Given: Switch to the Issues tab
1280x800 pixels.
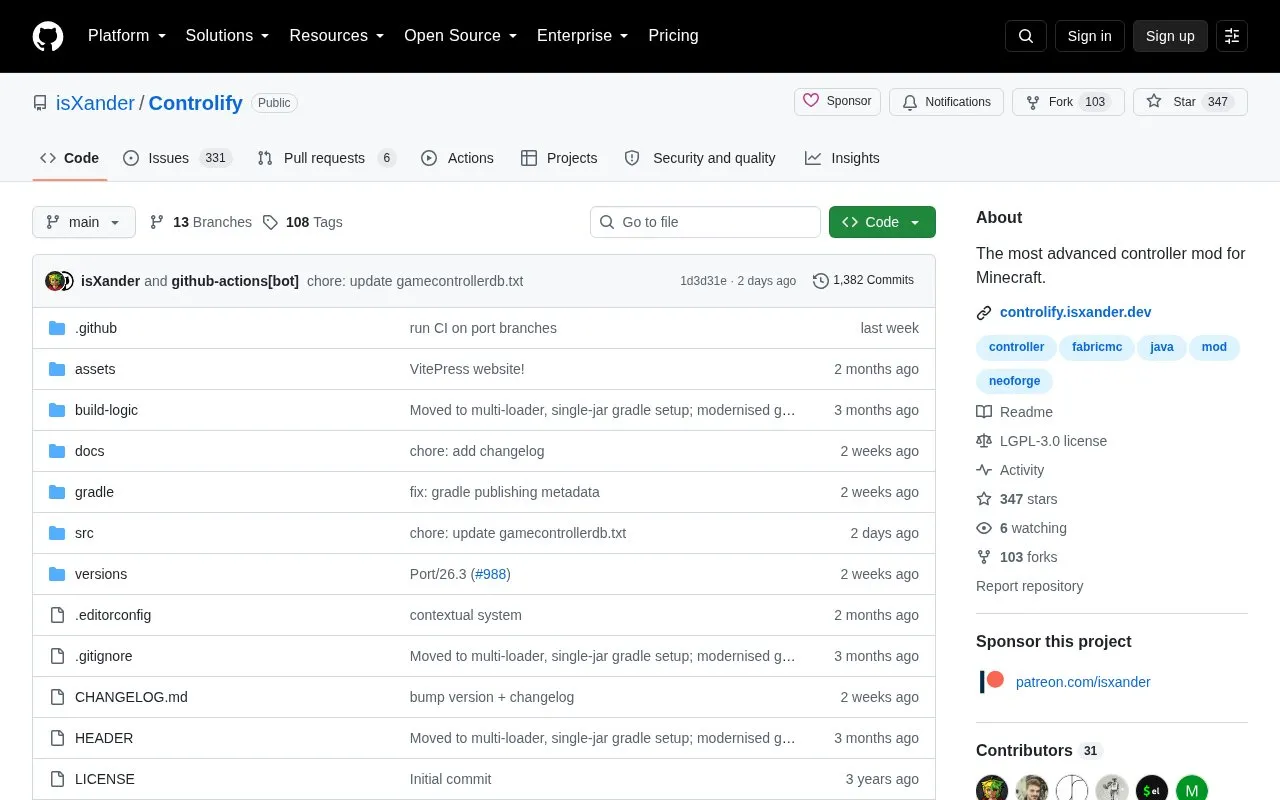Looking at the screenshot, I should [x=177, y=158].
